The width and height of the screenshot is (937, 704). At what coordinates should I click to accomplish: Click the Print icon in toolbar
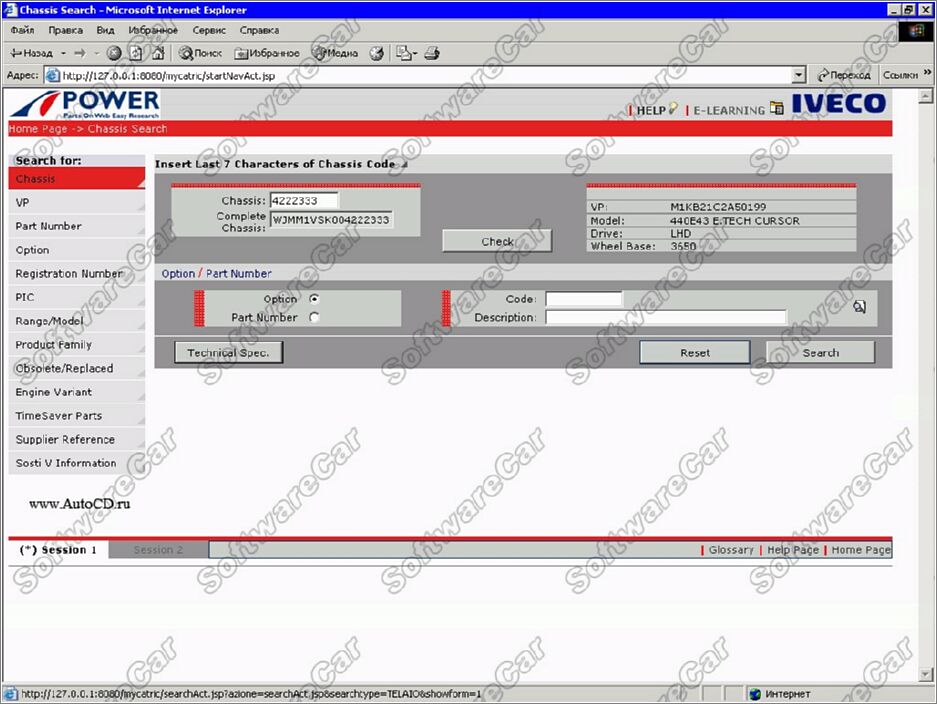tap(432, 53)
